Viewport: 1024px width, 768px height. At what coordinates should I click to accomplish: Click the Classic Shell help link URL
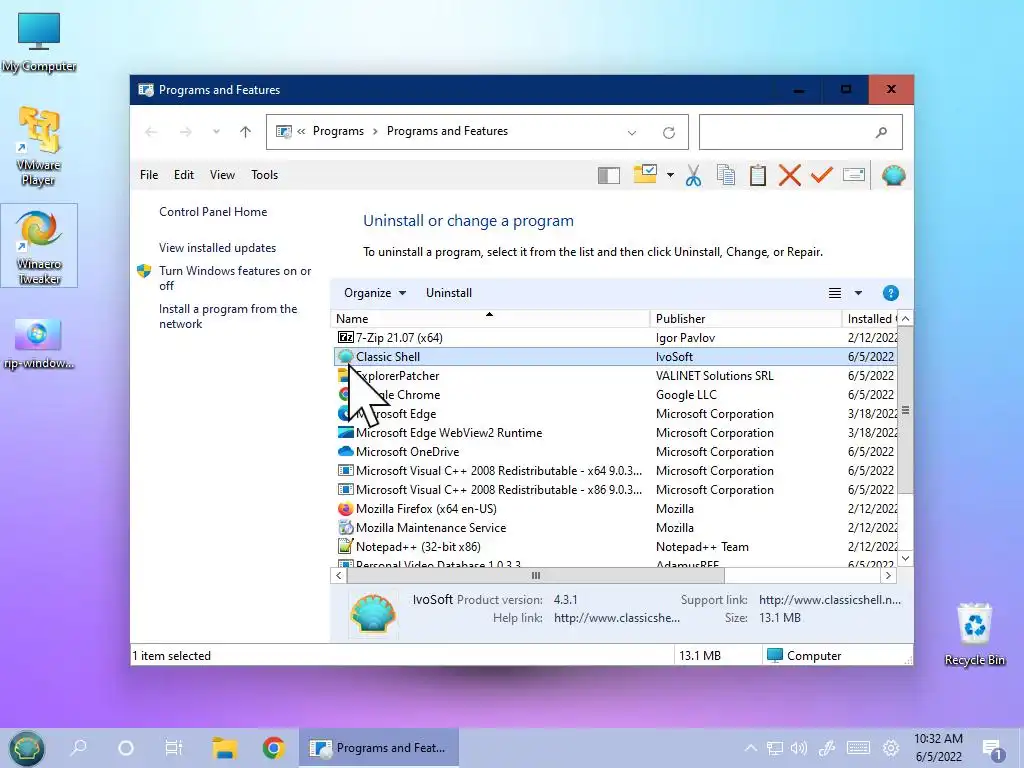click(x=616, y=618)
